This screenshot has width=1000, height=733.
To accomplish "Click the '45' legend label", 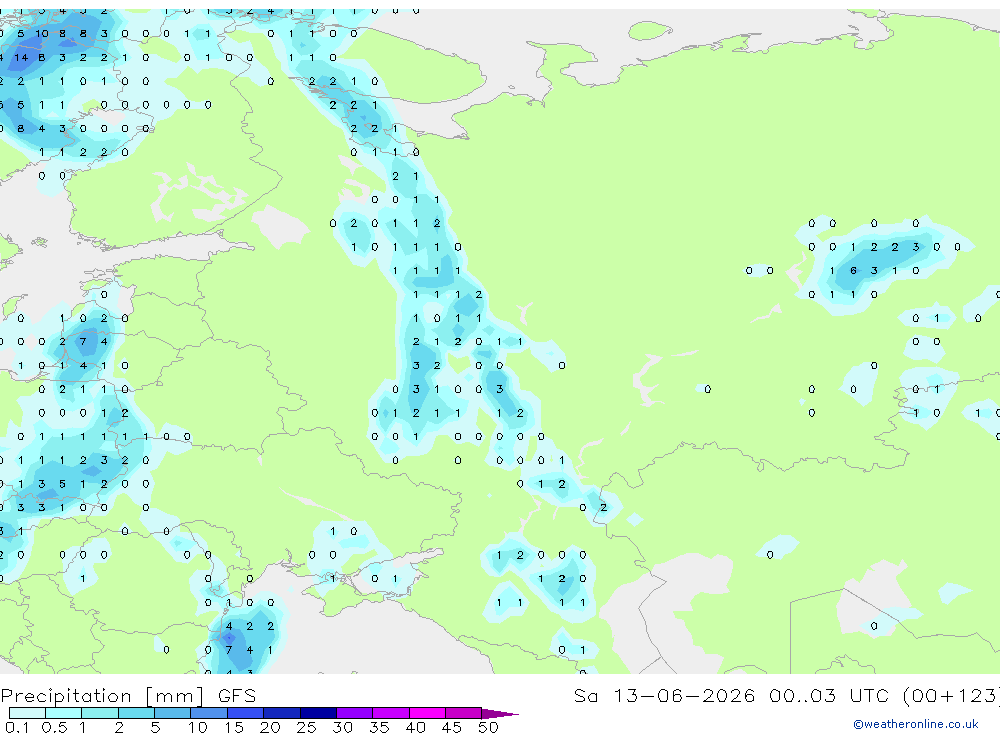I will click(x=452, y=727).
